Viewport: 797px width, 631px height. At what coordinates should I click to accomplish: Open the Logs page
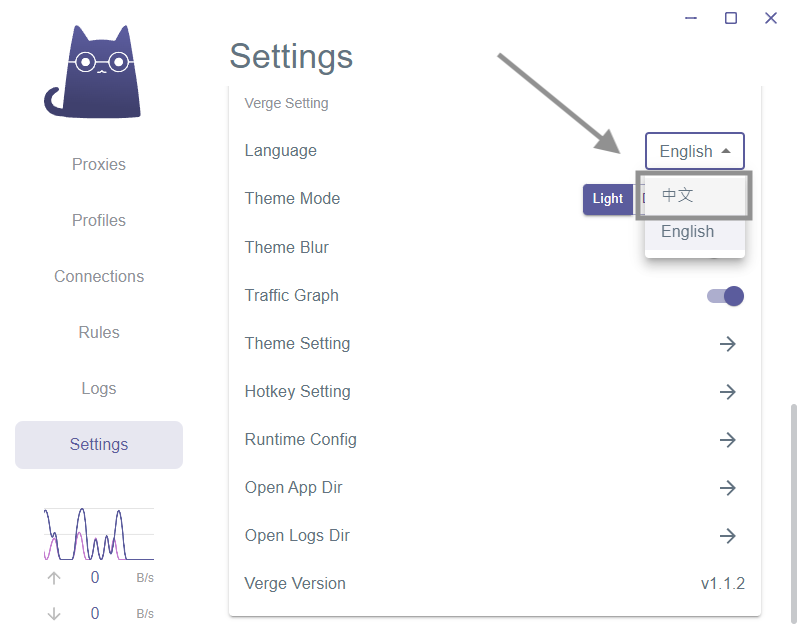tap(99, 388)
